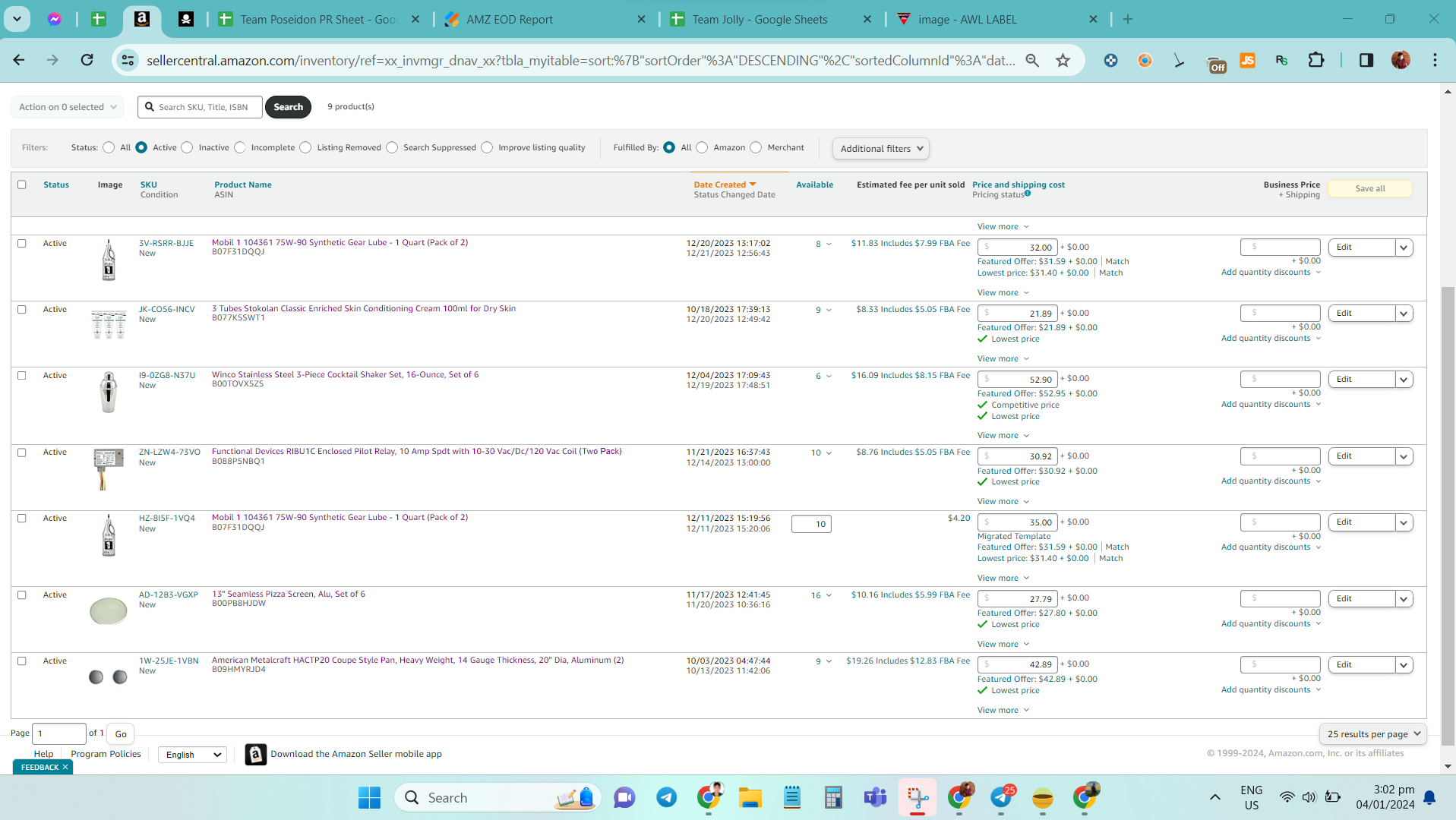Open the browser zoom magnifier icon
1456x820 pixels.
[x=1032, y=60]
